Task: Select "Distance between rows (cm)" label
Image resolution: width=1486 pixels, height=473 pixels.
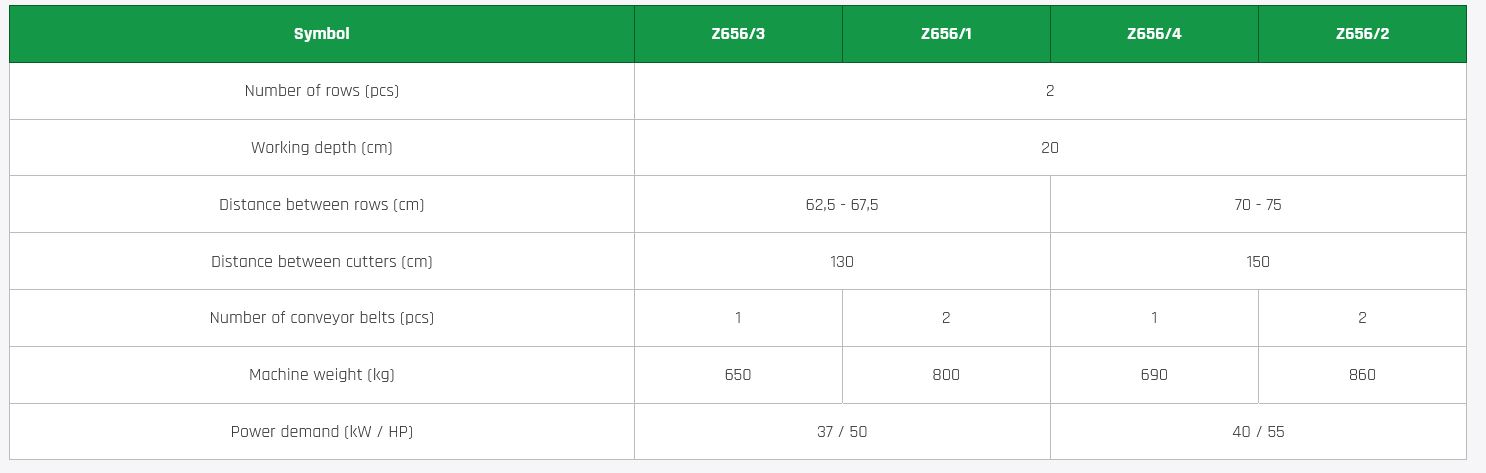Action: pos(321,205)
